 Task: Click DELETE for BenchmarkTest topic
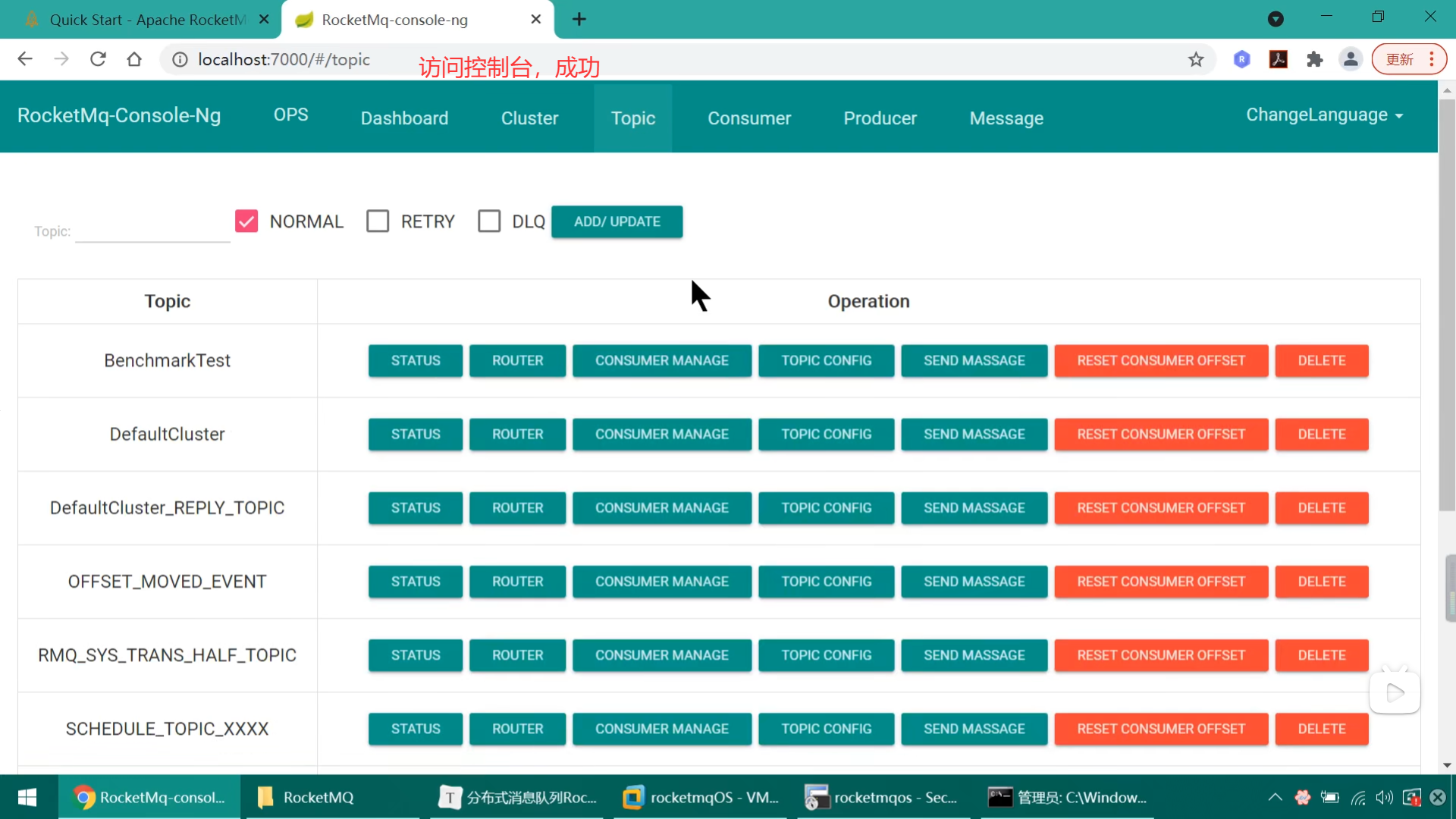click(x=1321, y=361)
